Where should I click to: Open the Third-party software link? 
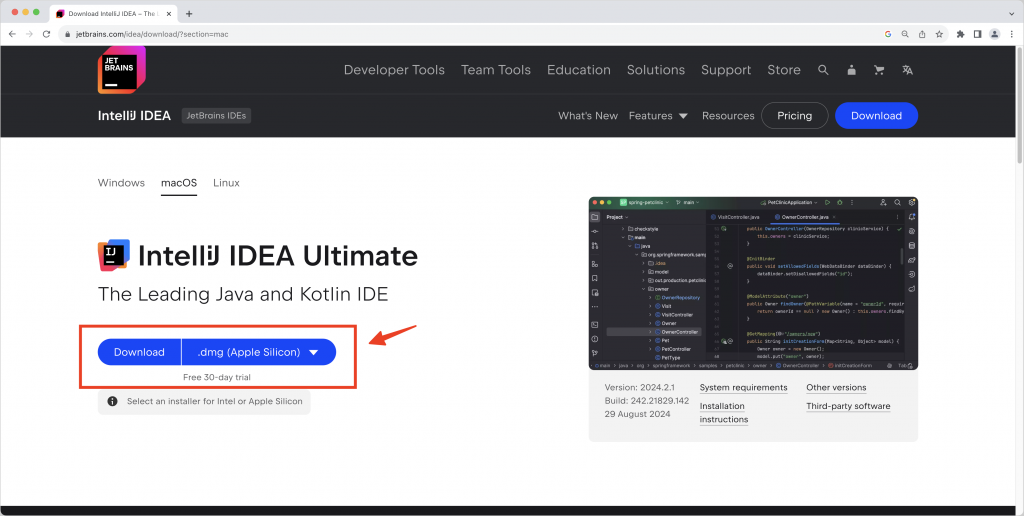(x=848, y=406)
